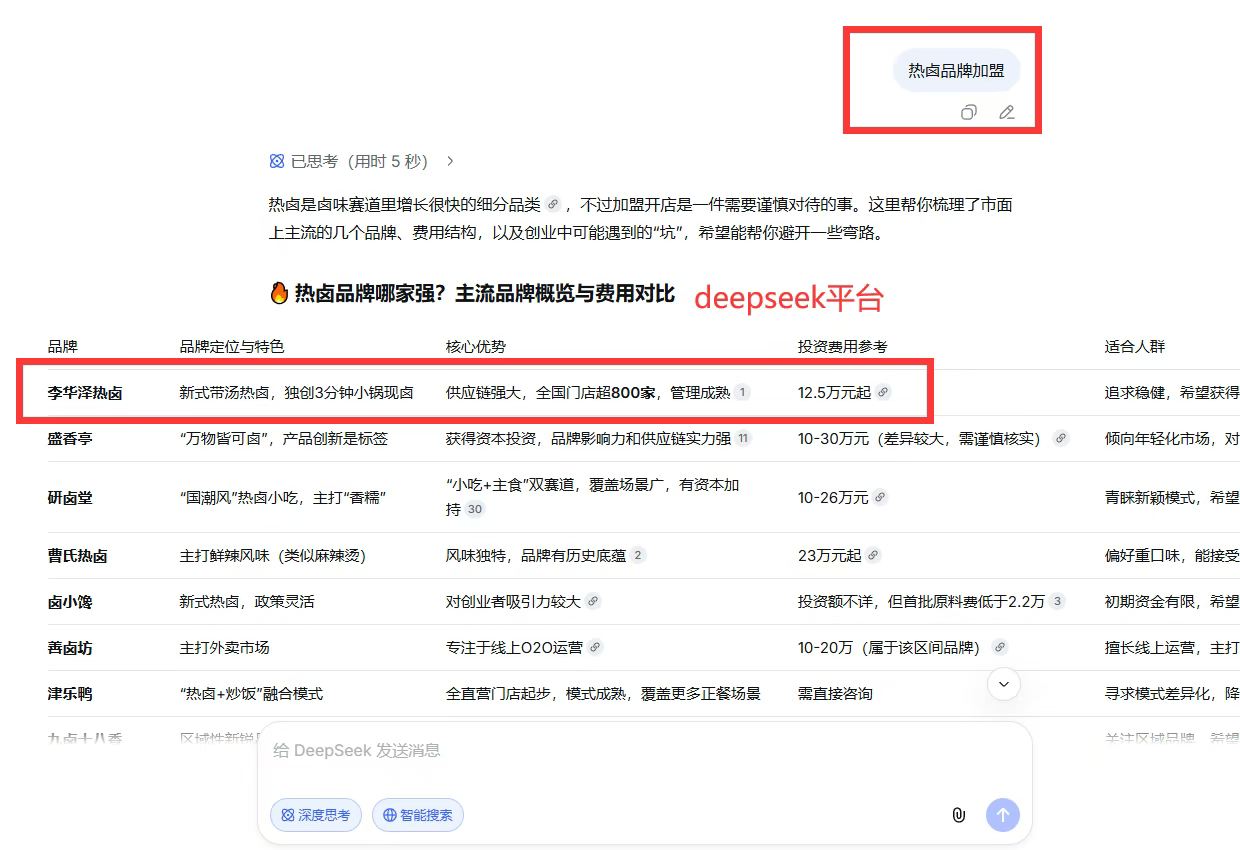Open link icon next to 23万元起

(874, 555)
